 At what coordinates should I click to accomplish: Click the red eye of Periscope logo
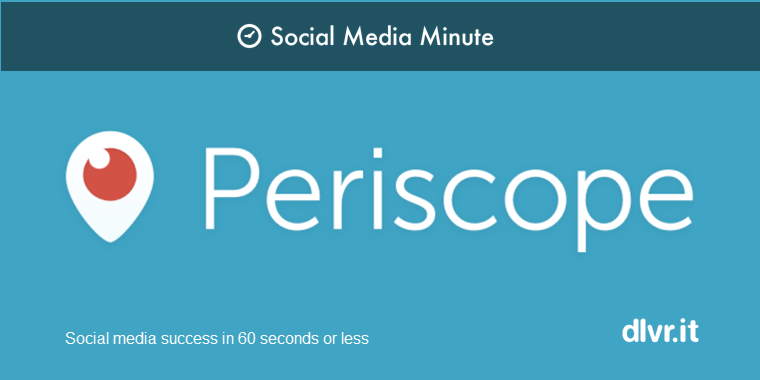click(x=110, y=174)
